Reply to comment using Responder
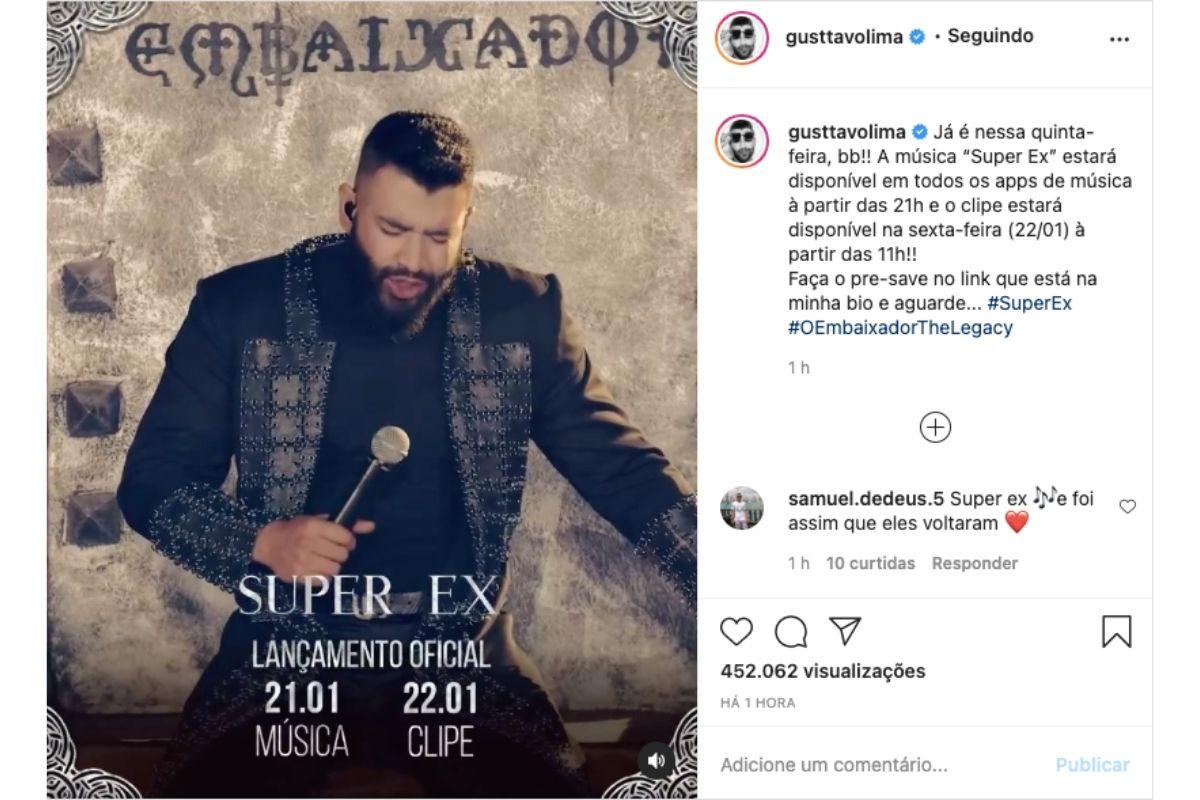The height and width of the screenshot is (800, 1200). click(x=975, y=563)
